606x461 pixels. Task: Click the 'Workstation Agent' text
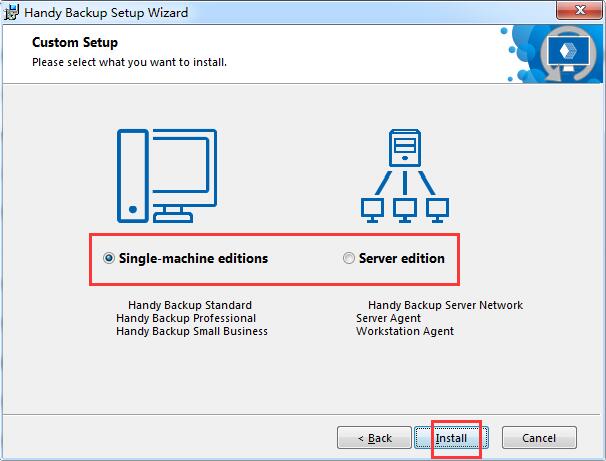tap(405, 331)
